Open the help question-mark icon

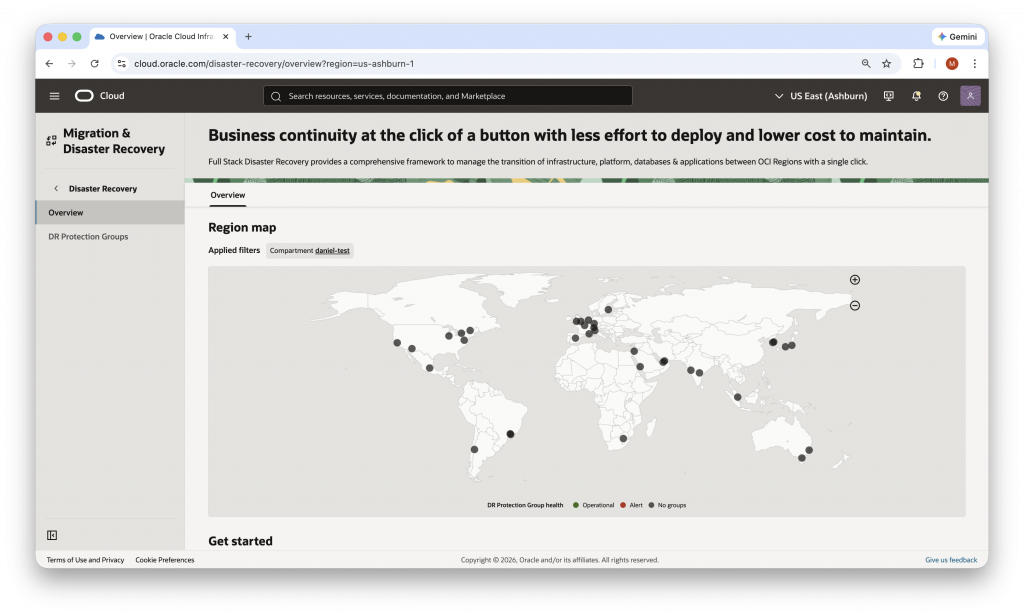943,96
